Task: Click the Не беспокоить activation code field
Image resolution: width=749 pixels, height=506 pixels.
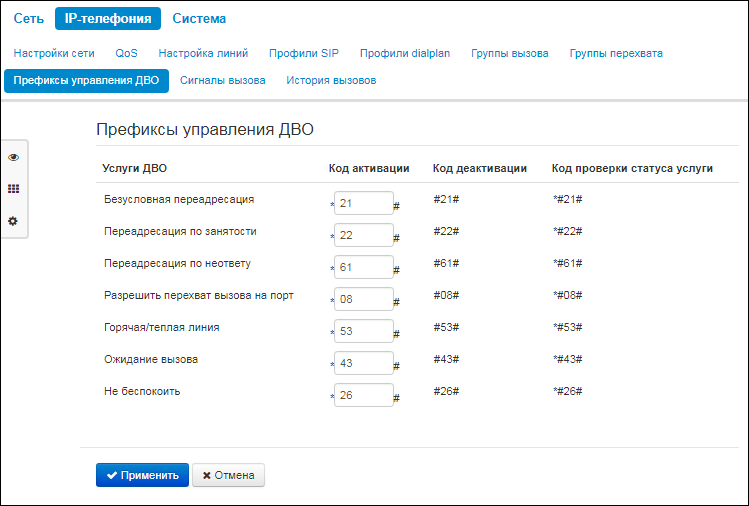Action: [364, 395]
